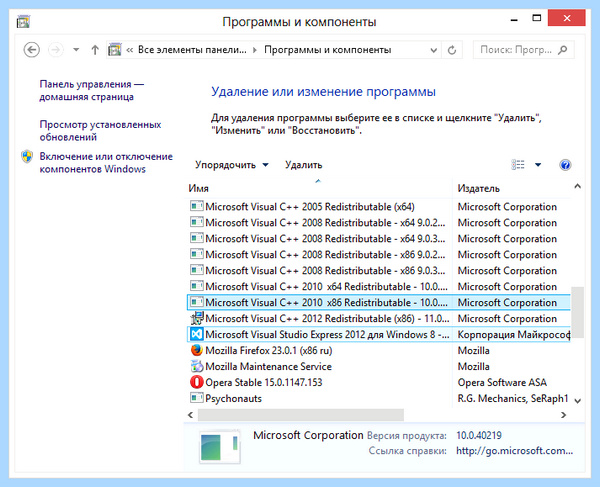Image resolution: width=600 pixels, height=487 pixels.
Task: Click 'Opera Software ASA' publisher cell
Action: [502, 383]
